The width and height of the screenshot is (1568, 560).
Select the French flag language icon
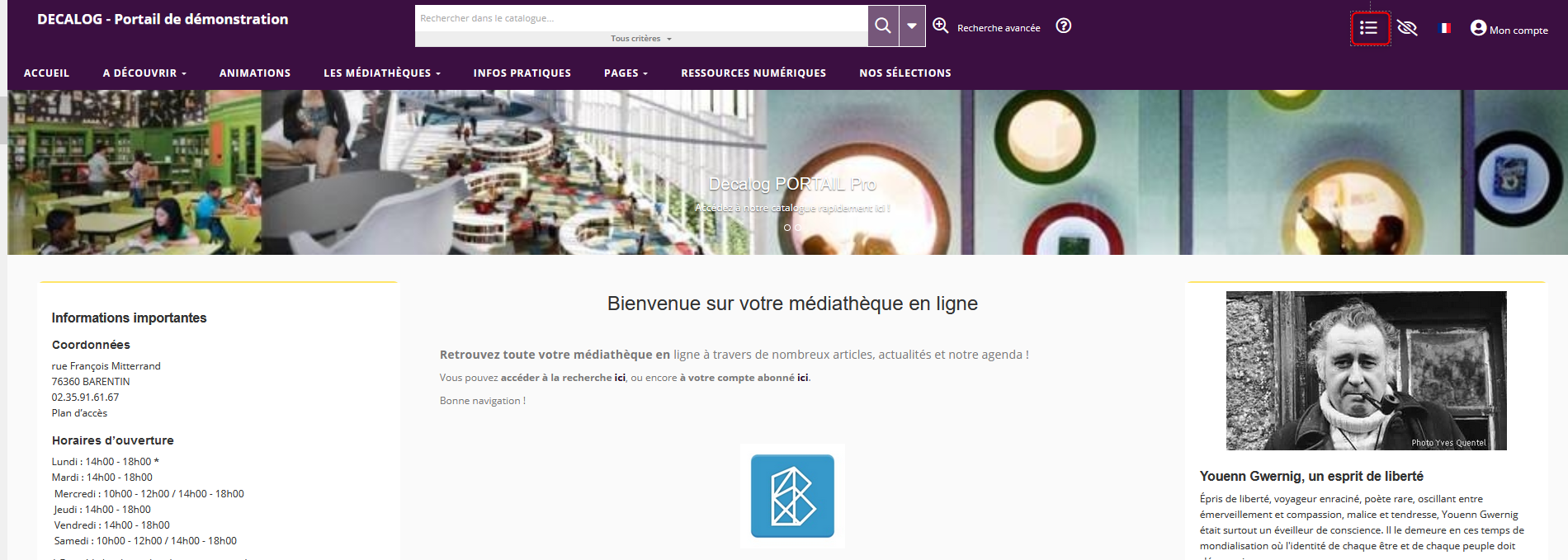pos(1444,28)
